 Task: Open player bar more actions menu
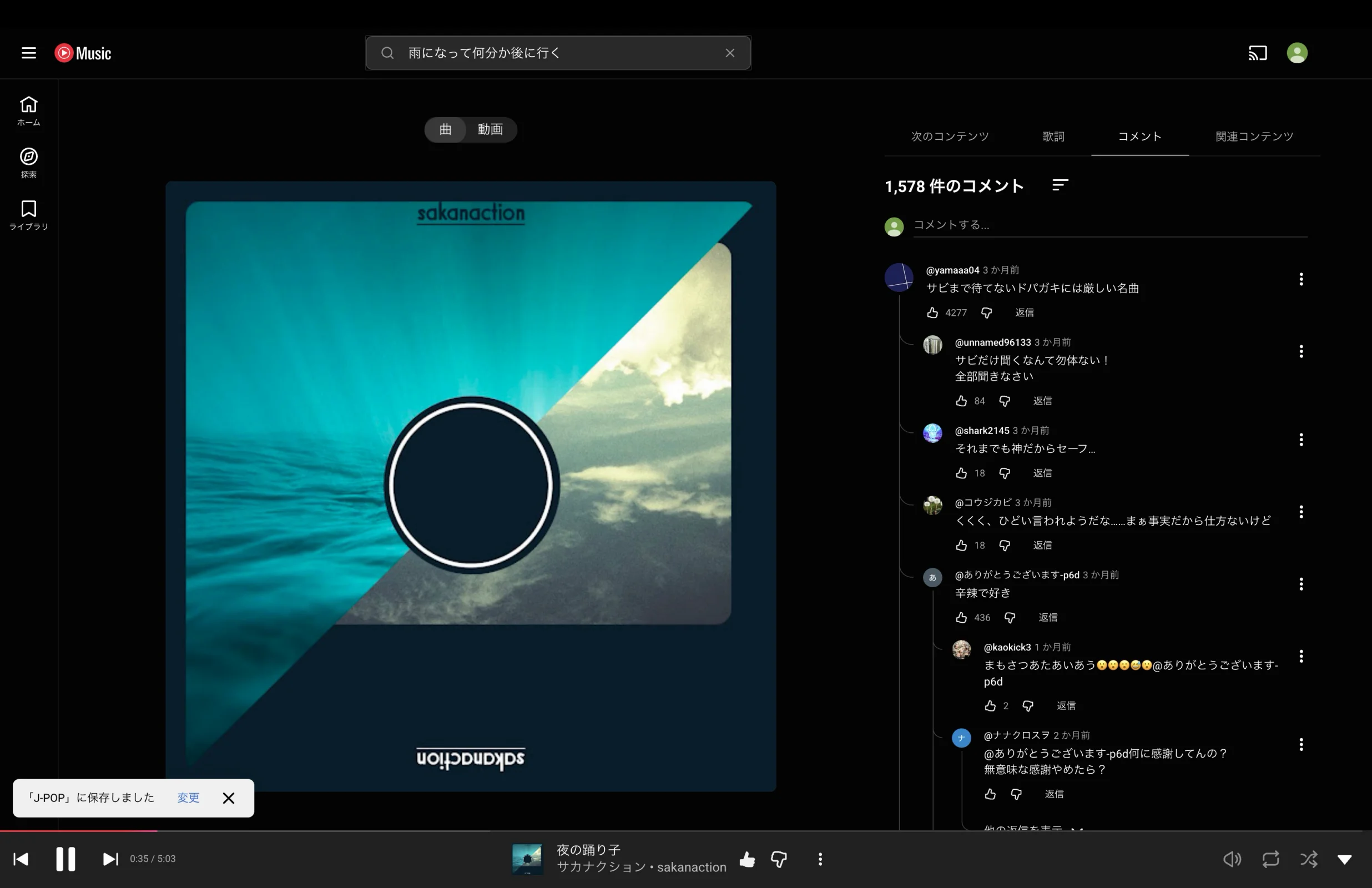820,859
